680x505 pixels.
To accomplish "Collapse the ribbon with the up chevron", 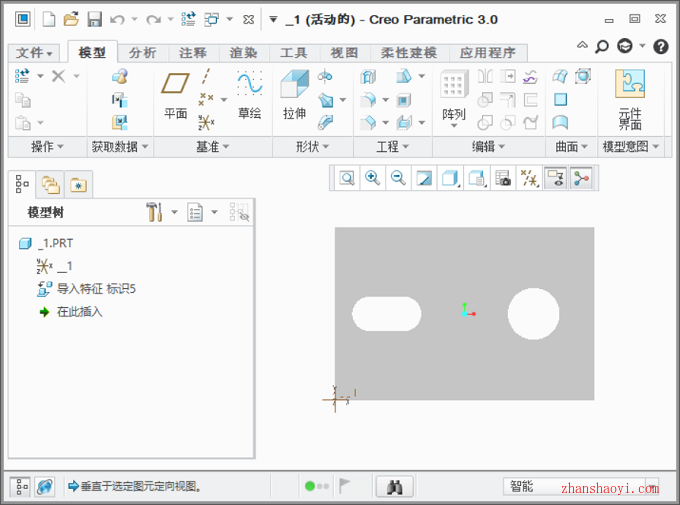I will [582, 45].
